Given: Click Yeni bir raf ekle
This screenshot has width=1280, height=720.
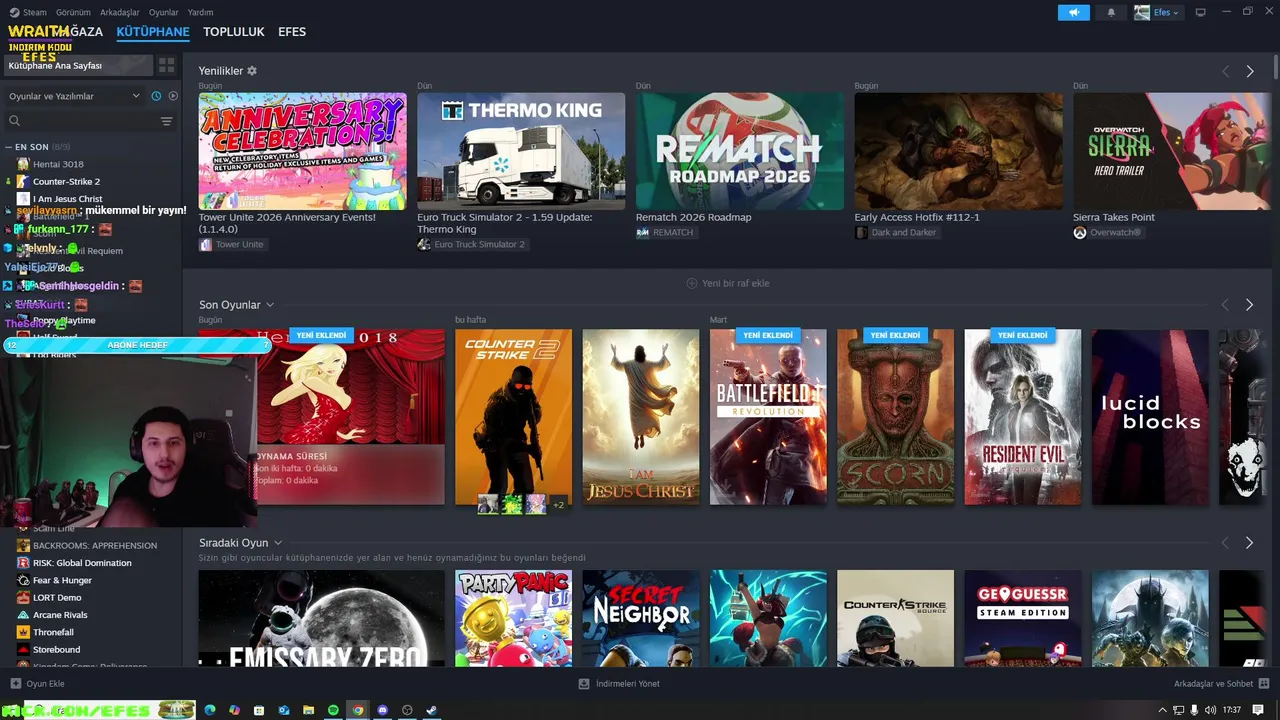Looking at the screenshot, I should pyautogui.click(x=728, y=283).
